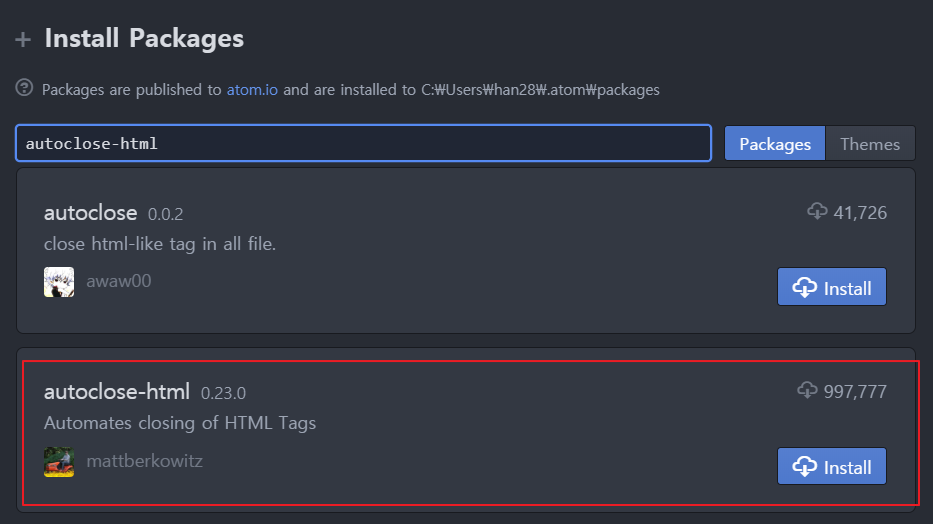This screenshot has width=933, height=524.
Task: Open the autoclose package title
Action: [90, 212]
